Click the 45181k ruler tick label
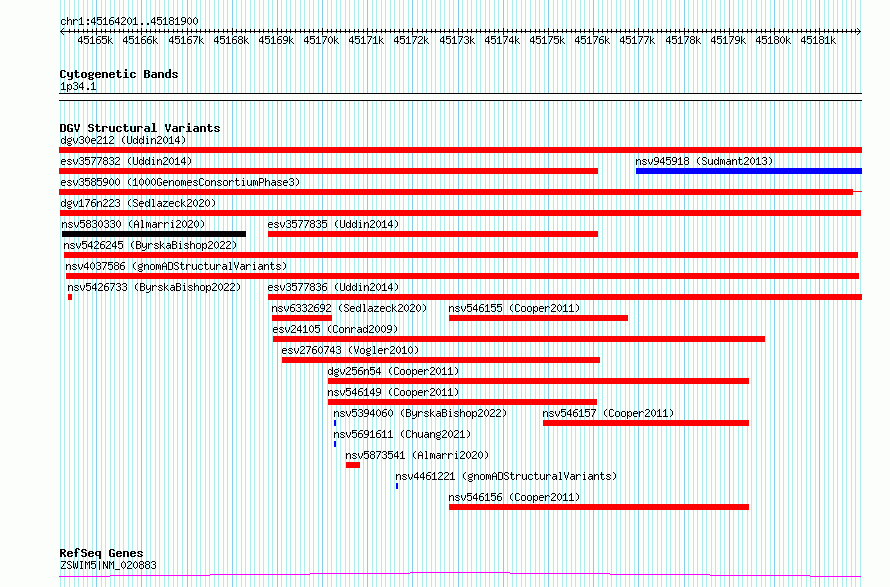This screenshot has width=890, height=587. pyautogui.click(x=818, y=40)
